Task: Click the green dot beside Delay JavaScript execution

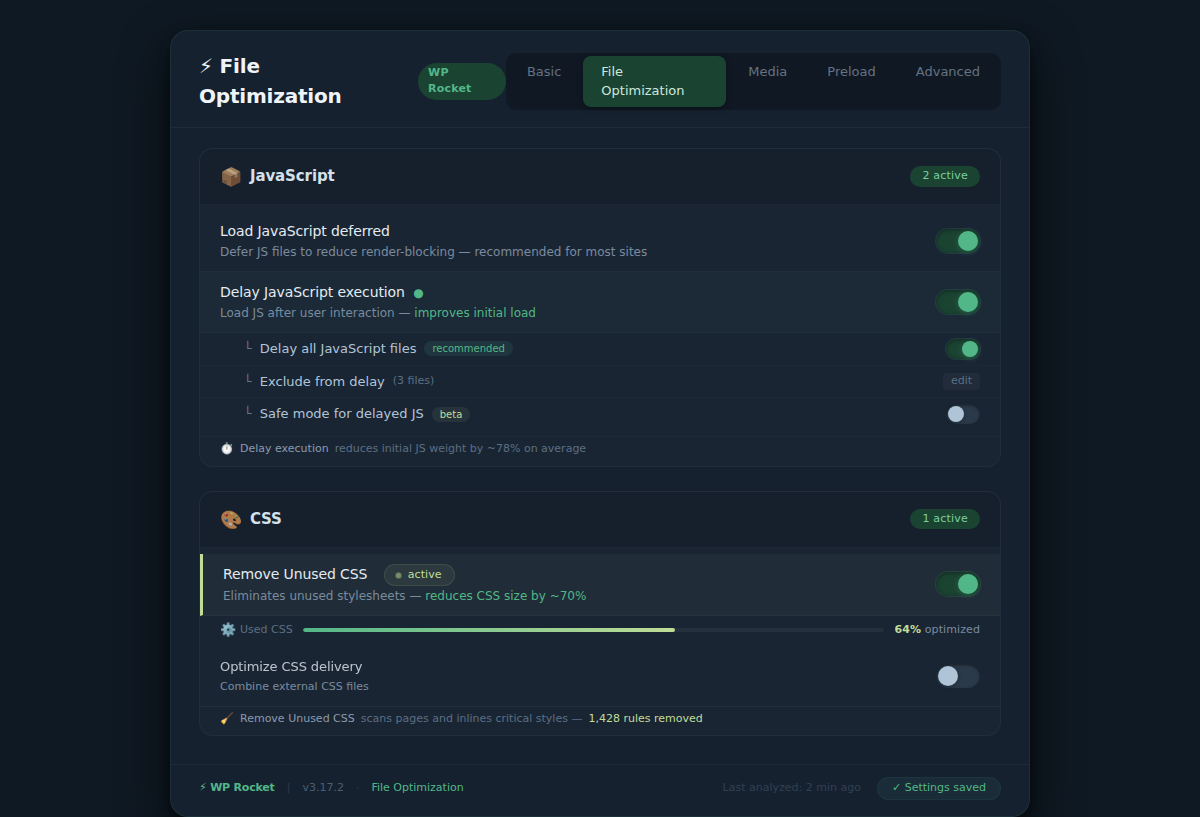Action: 418,293
